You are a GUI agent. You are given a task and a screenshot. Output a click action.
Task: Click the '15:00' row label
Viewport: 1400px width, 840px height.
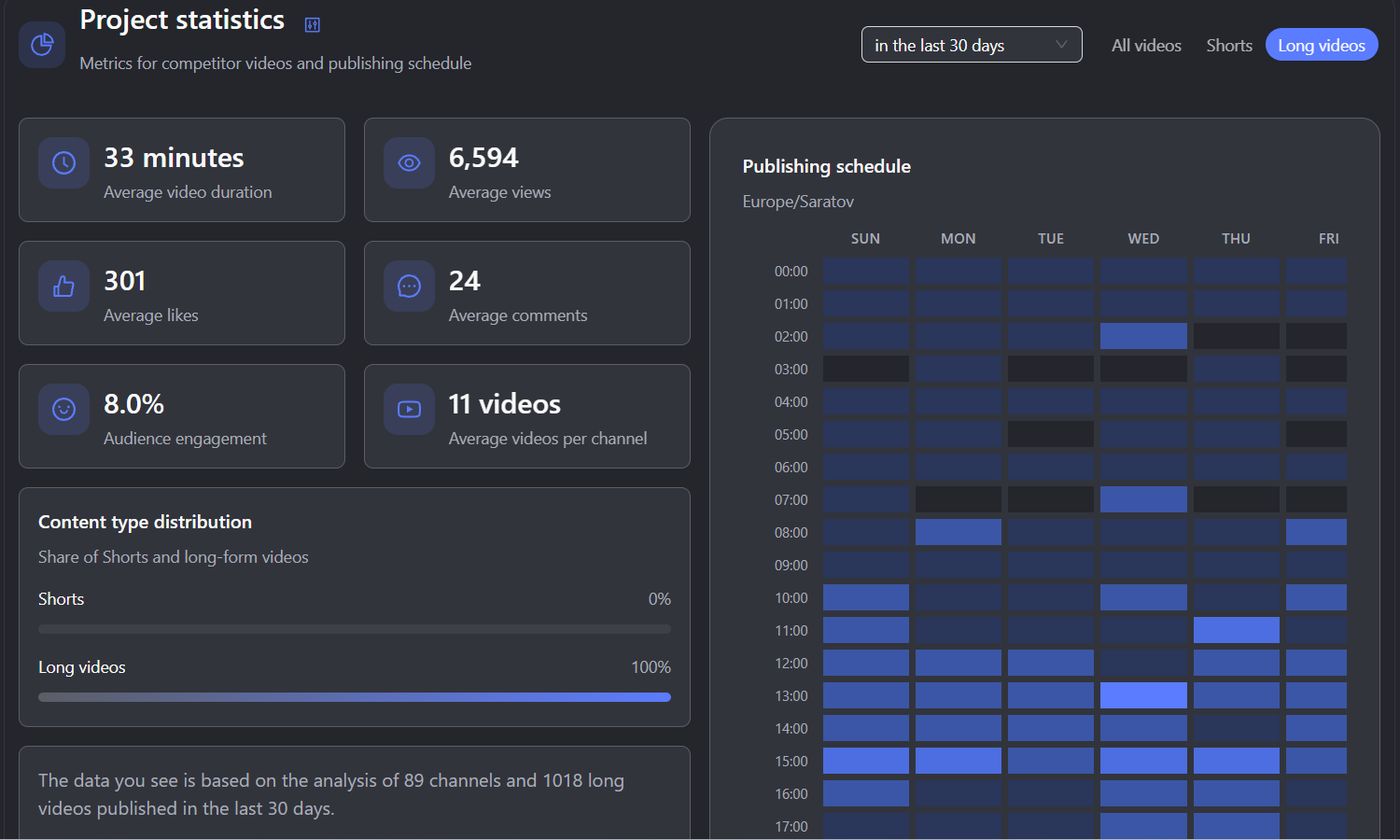click(x=791, y=762)
